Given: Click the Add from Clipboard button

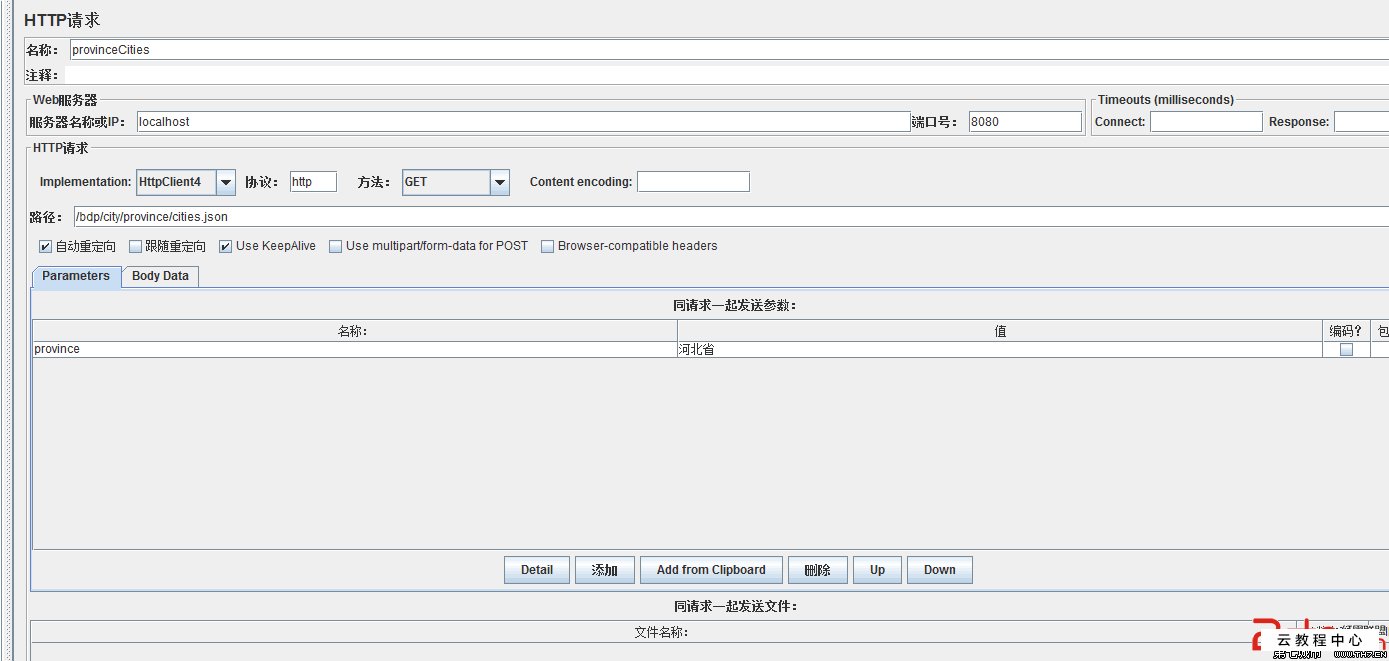Looking at the screenshot, I should click(711, 569).
